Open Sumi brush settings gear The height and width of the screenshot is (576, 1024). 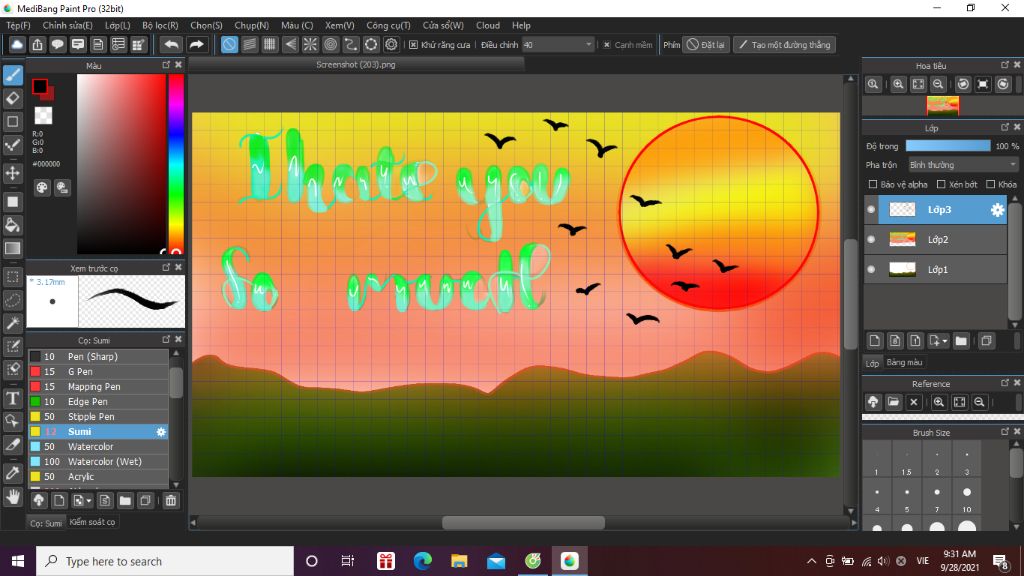tap(161, 432)
